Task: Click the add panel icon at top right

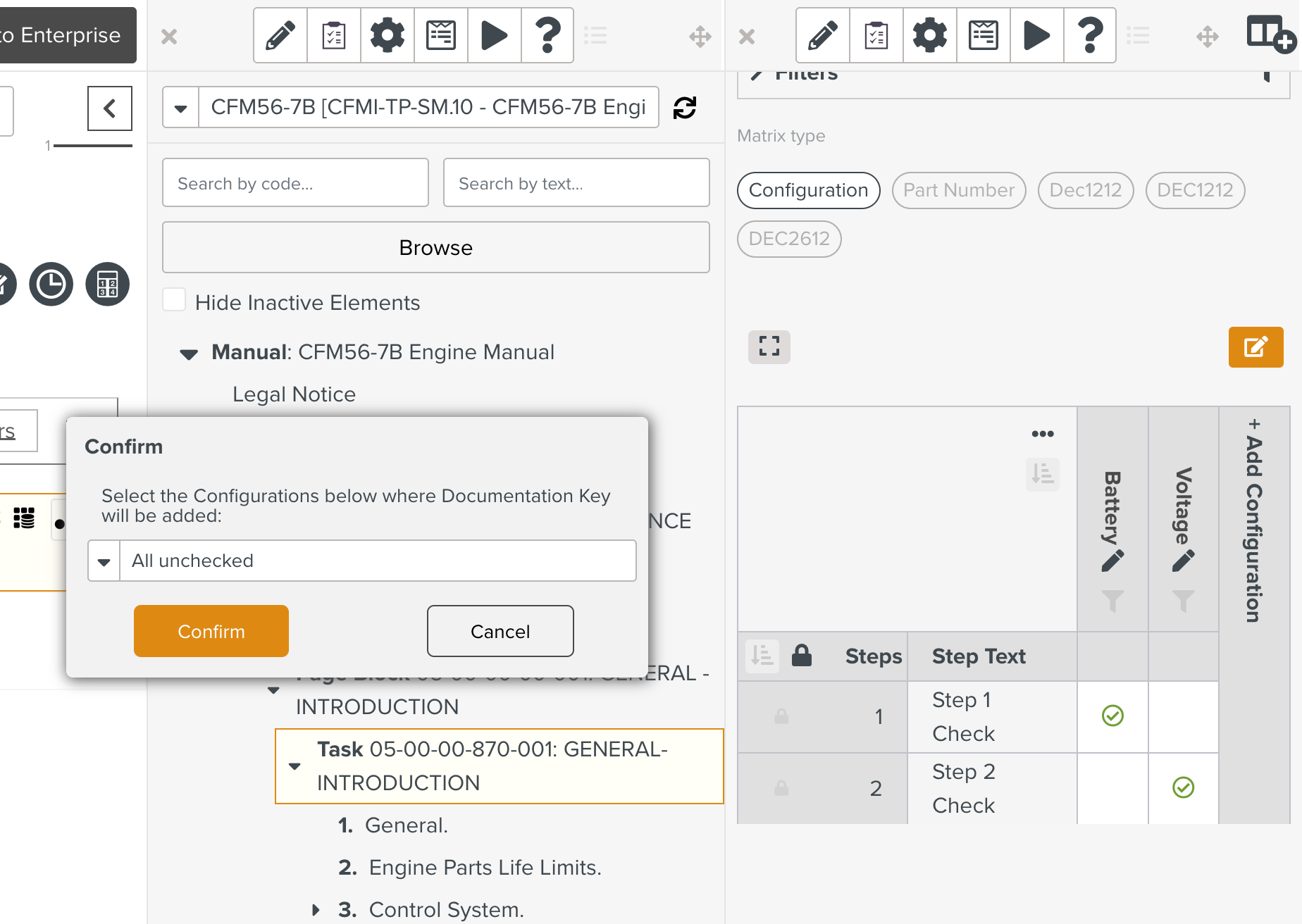Action: click(x=1270, y=34)
